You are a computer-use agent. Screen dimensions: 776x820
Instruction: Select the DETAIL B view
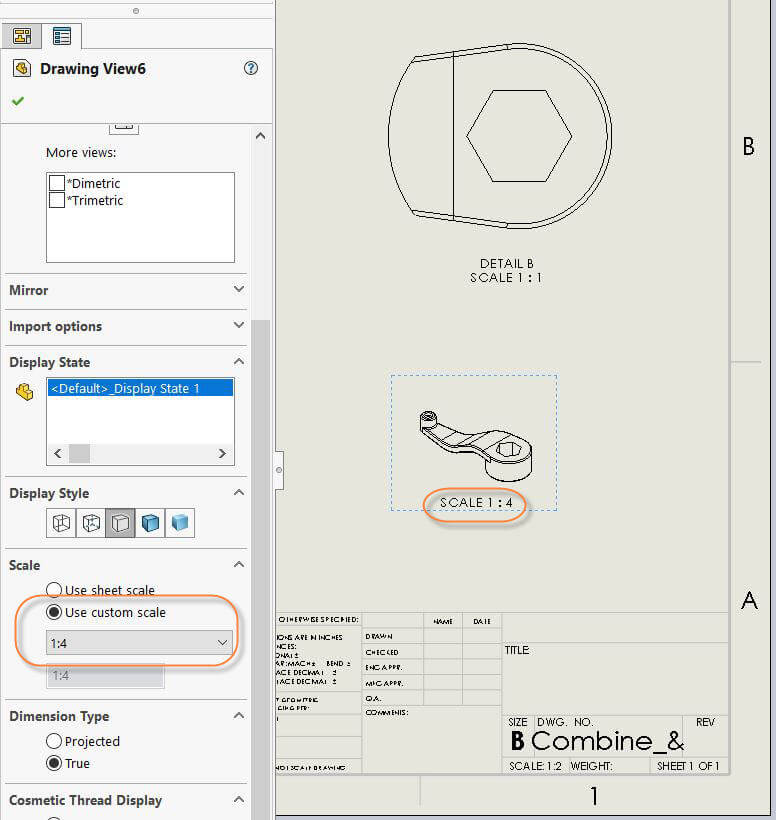tap(500, 136)
